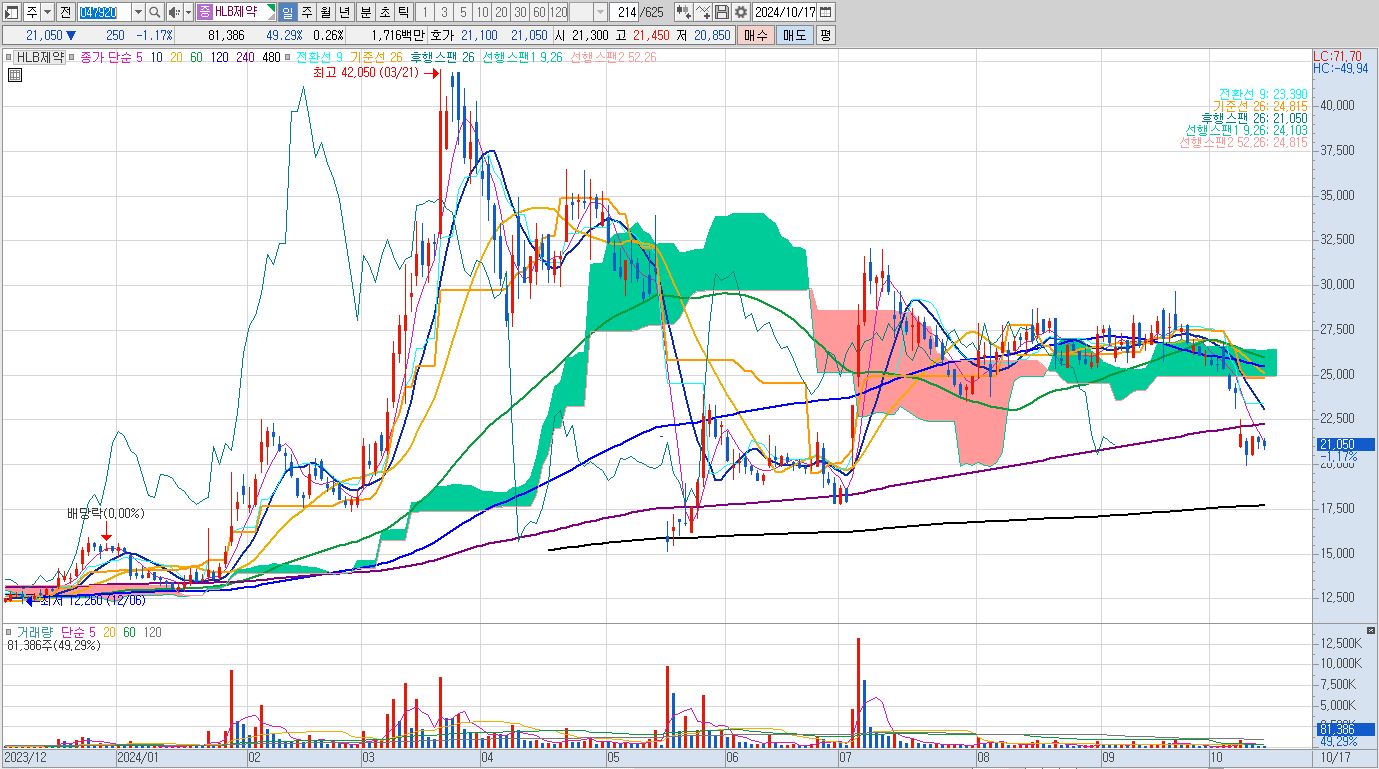1379x769 pixels.
Task: Select the 분 minute chart period
Action: click(364, 12)
